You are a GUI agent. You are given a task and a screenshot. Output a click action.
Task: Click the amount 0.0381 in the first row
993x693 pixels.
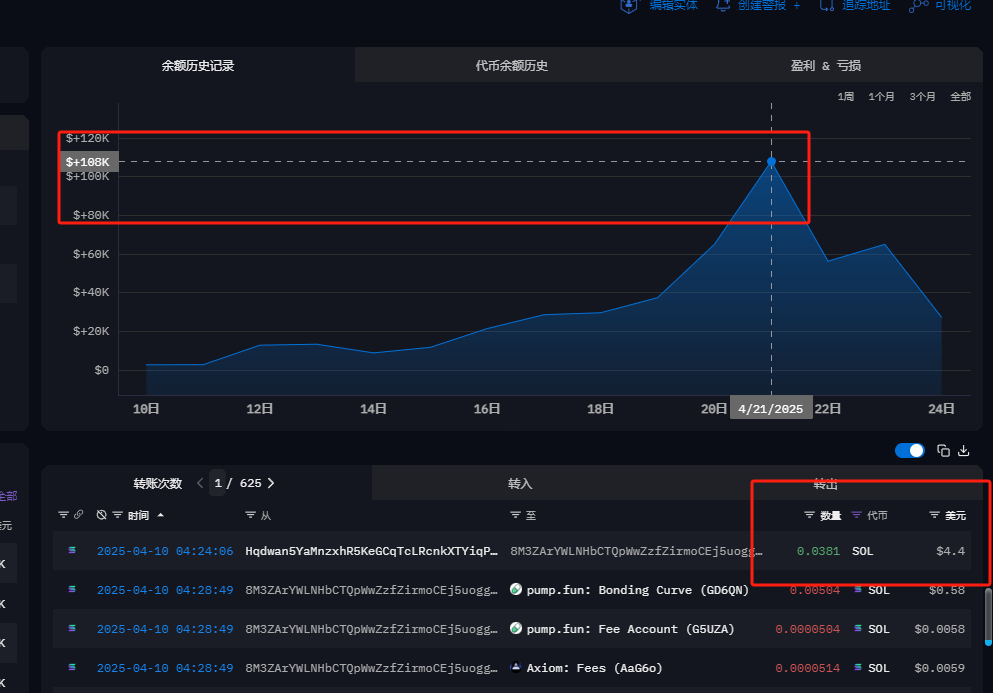point(818,551)
